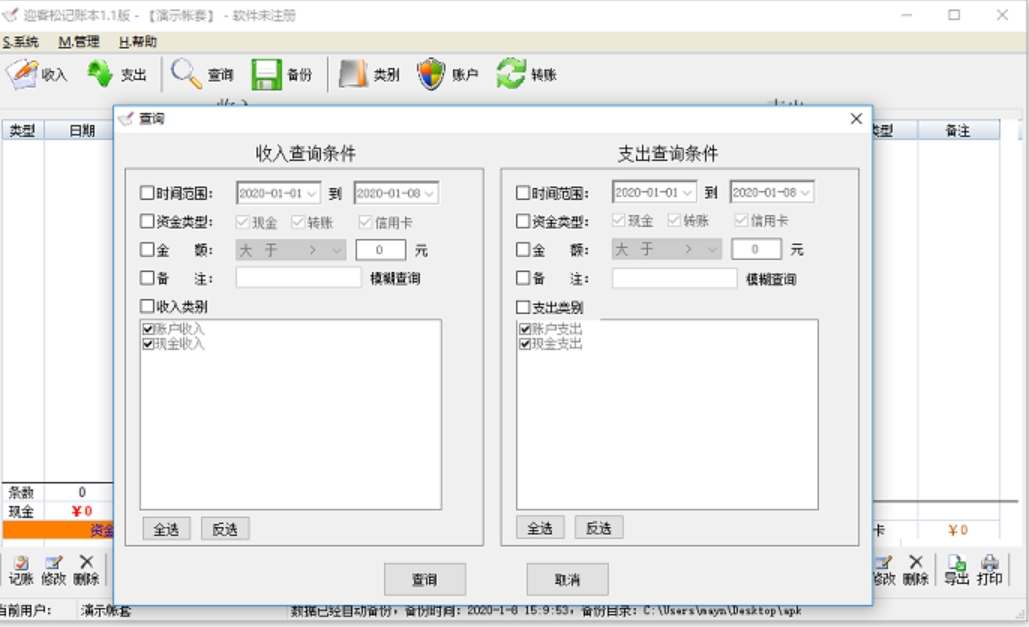Image resolution: width=1029 pixels, height=627 pixels.
Task: Toggle income 信用卡 fund type checkbox
Action: (365, 222)
